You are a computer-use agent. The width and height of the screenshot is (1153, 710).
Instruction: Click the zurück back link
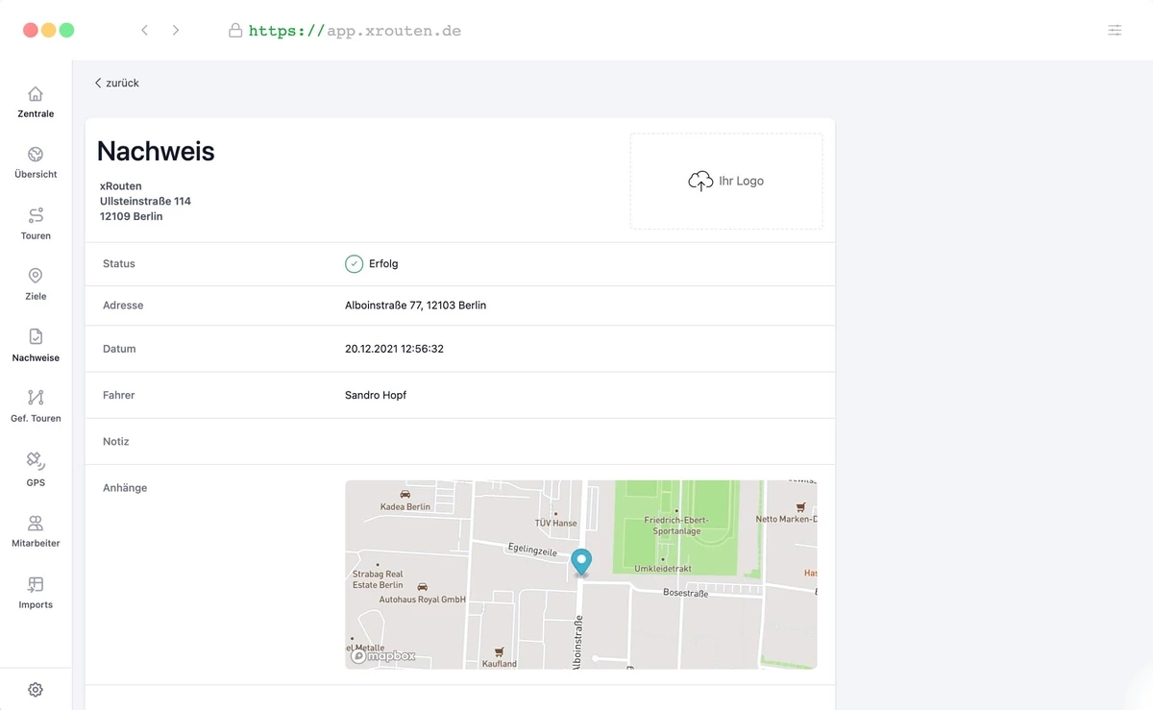[x=117, y=83]
